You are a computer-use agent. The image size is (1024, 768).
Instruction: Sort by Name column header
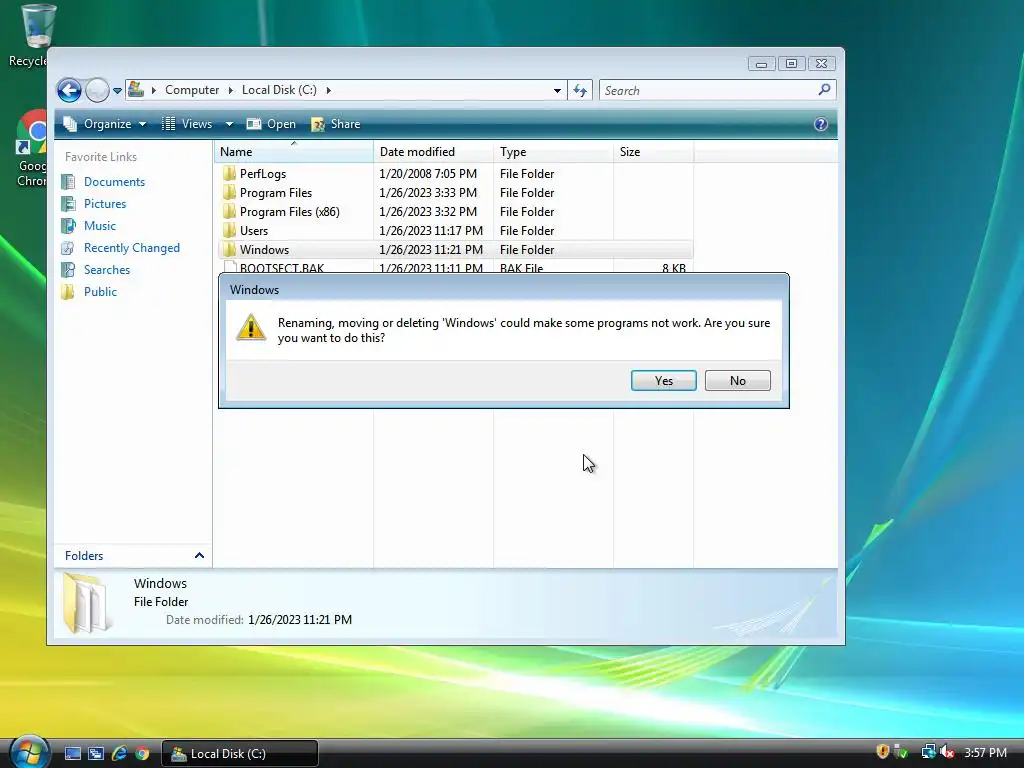click(293, 152)
